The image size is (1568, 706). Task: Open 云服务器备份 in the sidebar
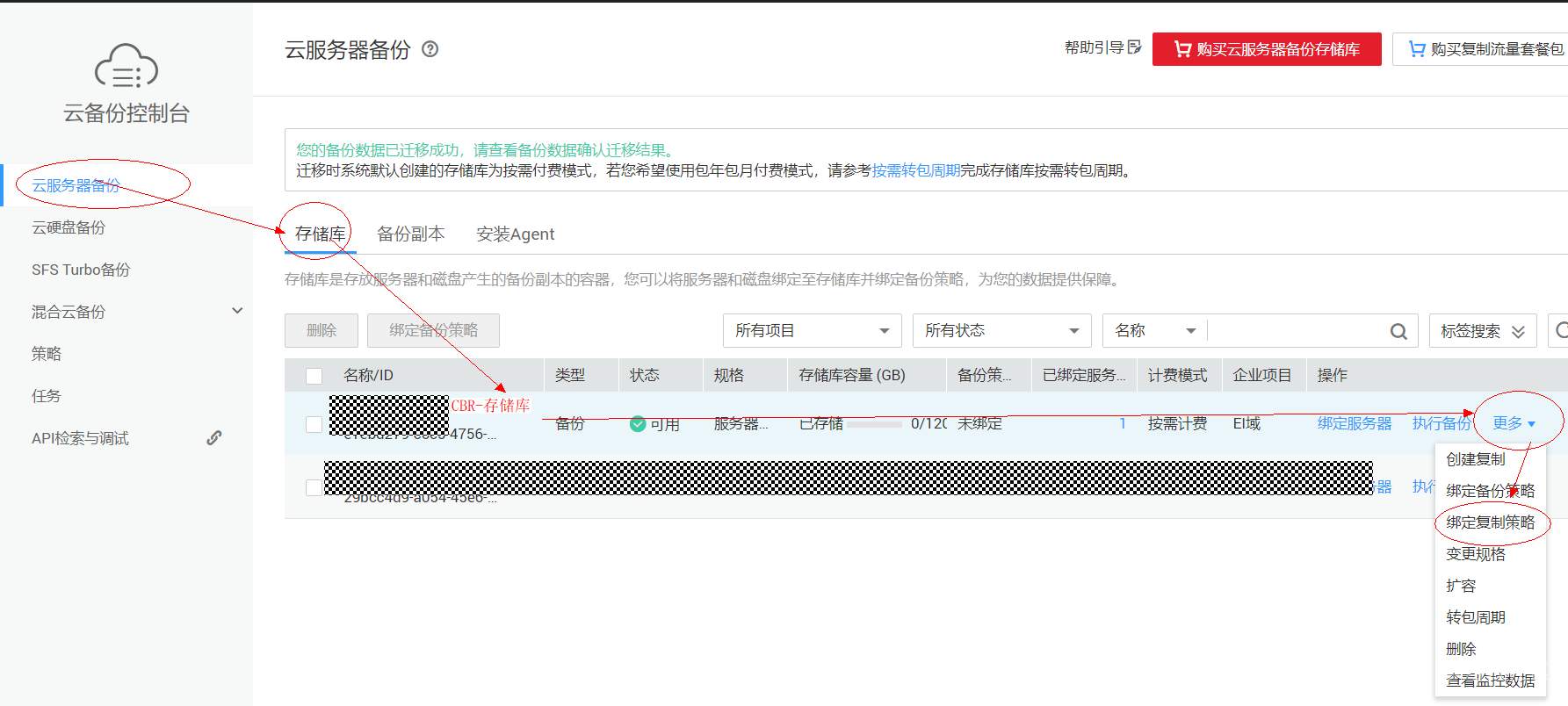pos(76,185)
